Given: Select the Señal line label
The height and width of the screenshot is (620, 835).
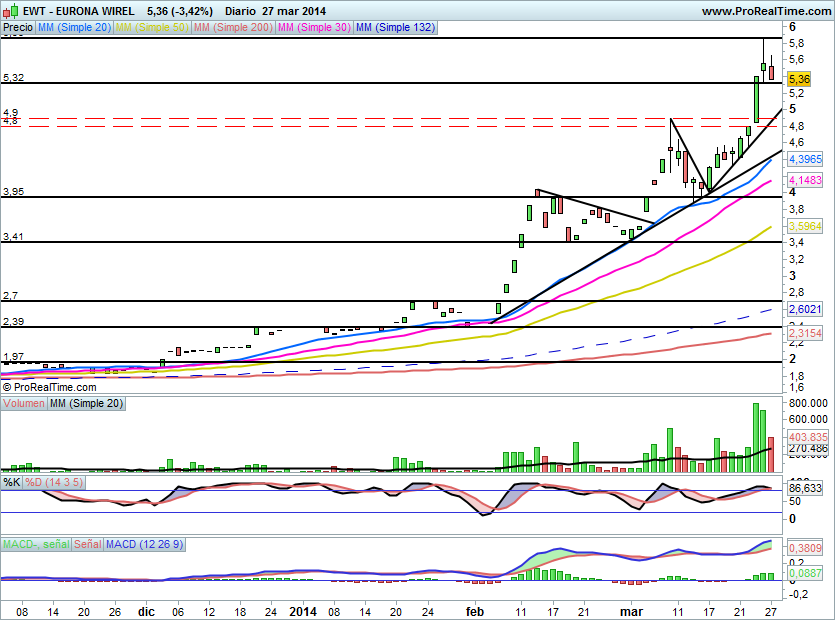Looking at the screenshot, I should (86, 545).
